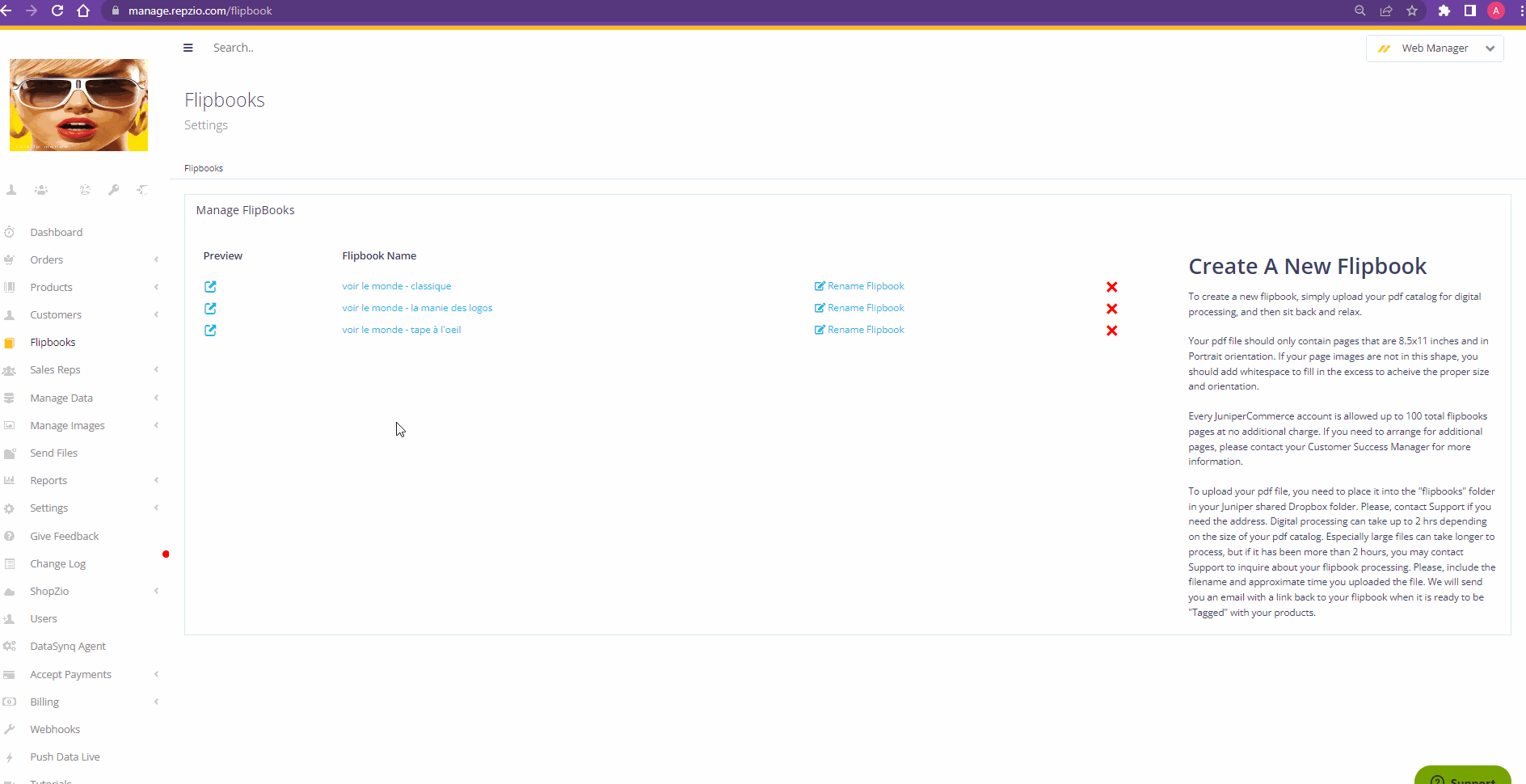Delete la manie des logos flipbook
Viewport: 1526px width, 784px height.
coord(1112,309)
